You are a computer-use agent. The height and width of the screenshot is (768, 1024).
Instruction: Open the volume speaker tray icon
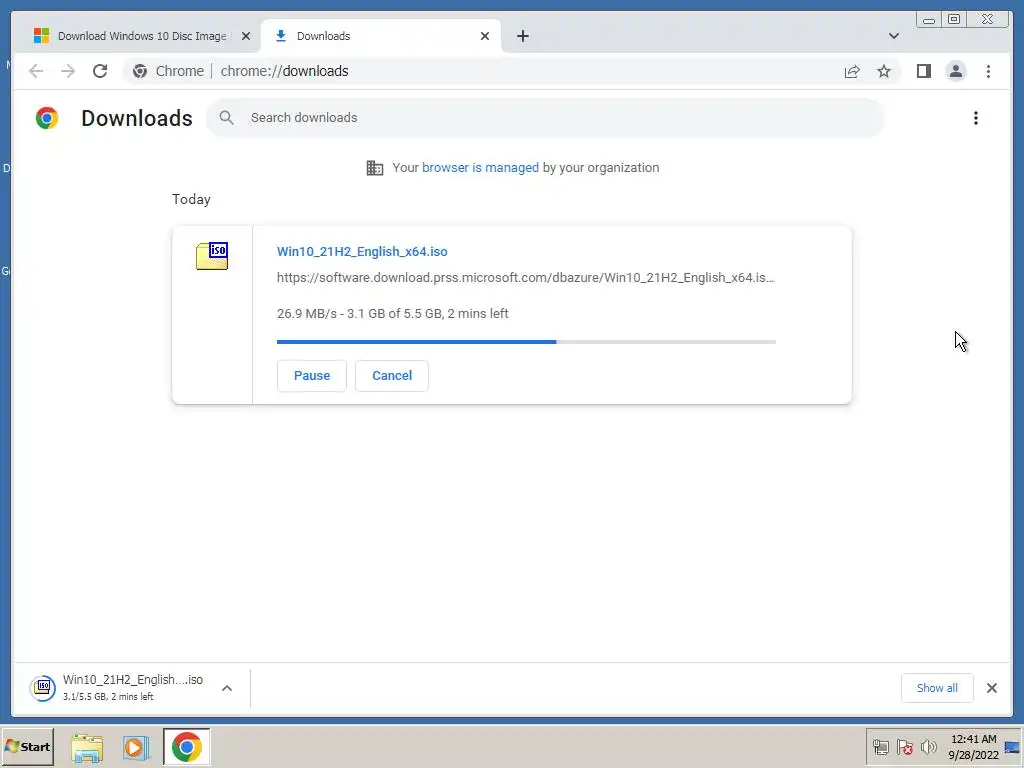928,747
